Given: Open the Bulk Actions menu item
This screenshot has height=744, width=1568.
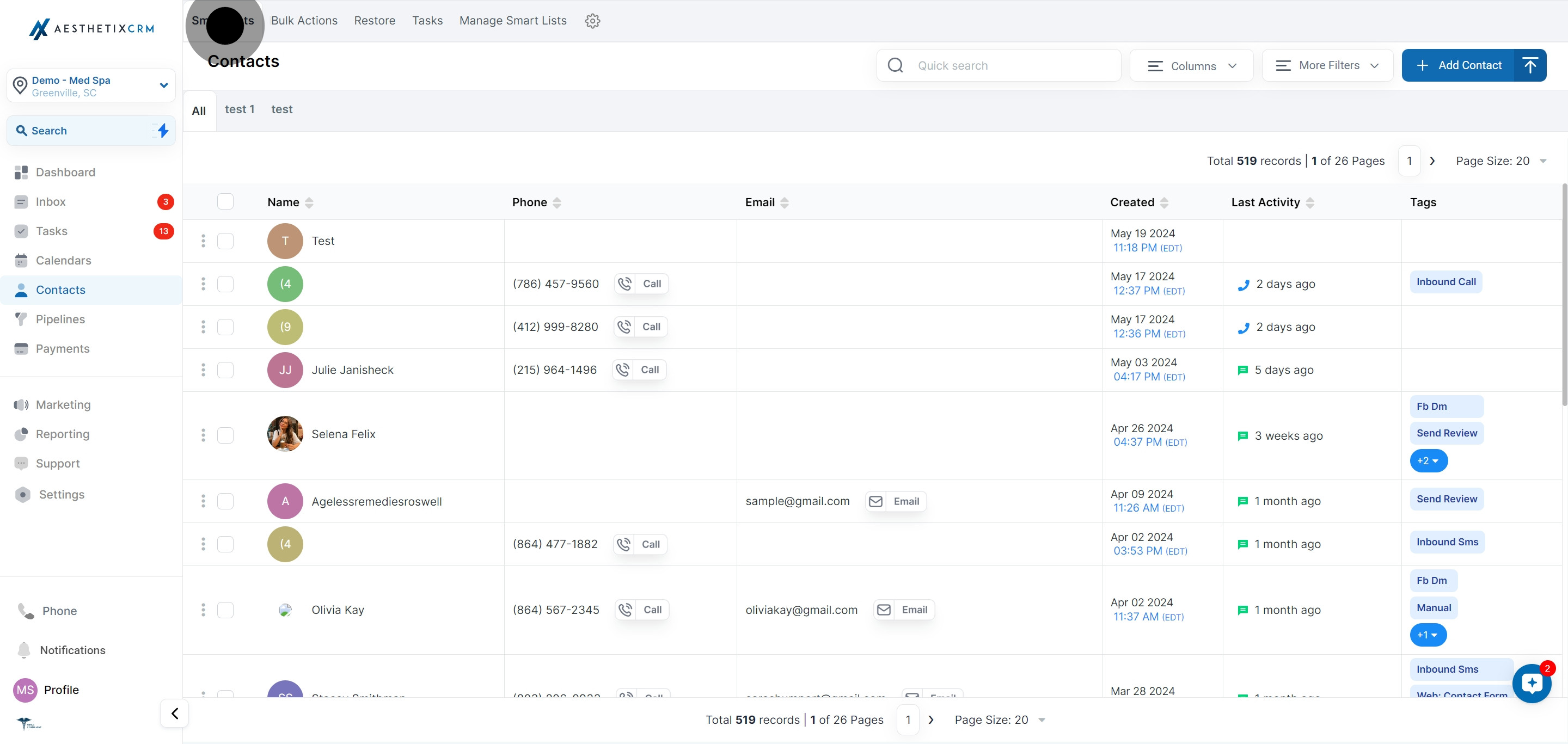Looking at the screenshot, I should pos(304,21).
